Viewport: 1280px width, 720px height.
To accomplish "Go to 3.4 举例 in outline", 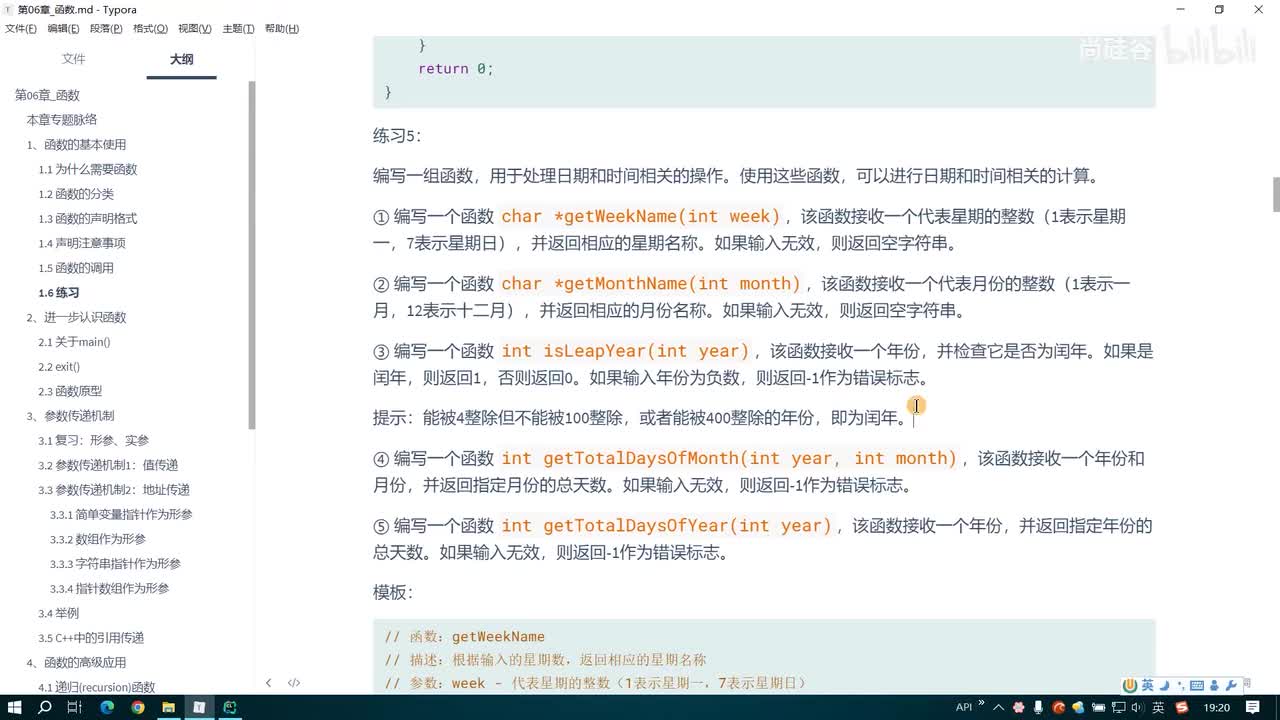I will tap(58, 613).
